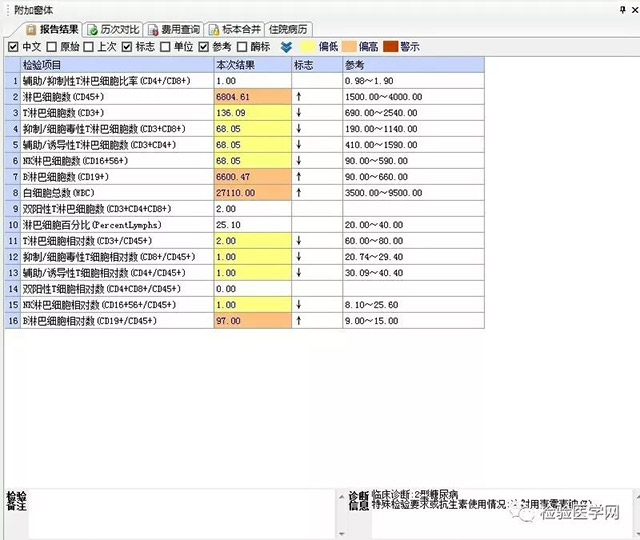This screenshot has height=540, width=640.
Task: Click the 费用查询 tab icon
Action: [154, 29]
